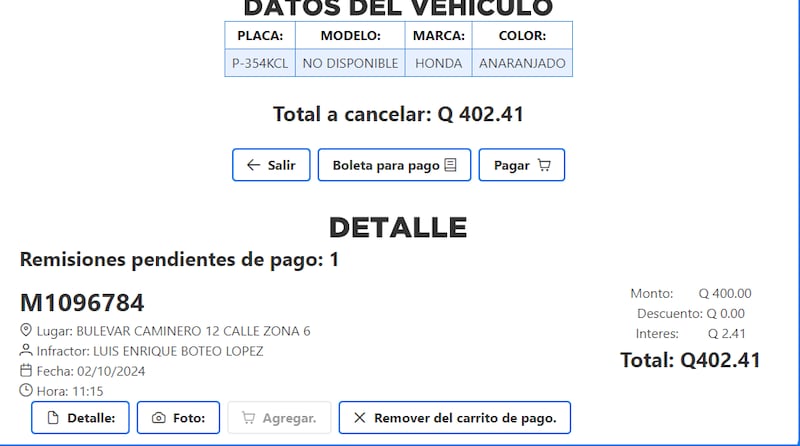The width and height of the screenshot is (800, 446).
Task: Remove remisión from carrito de pago
Action: pyautogui.click(x=455, y=417)
